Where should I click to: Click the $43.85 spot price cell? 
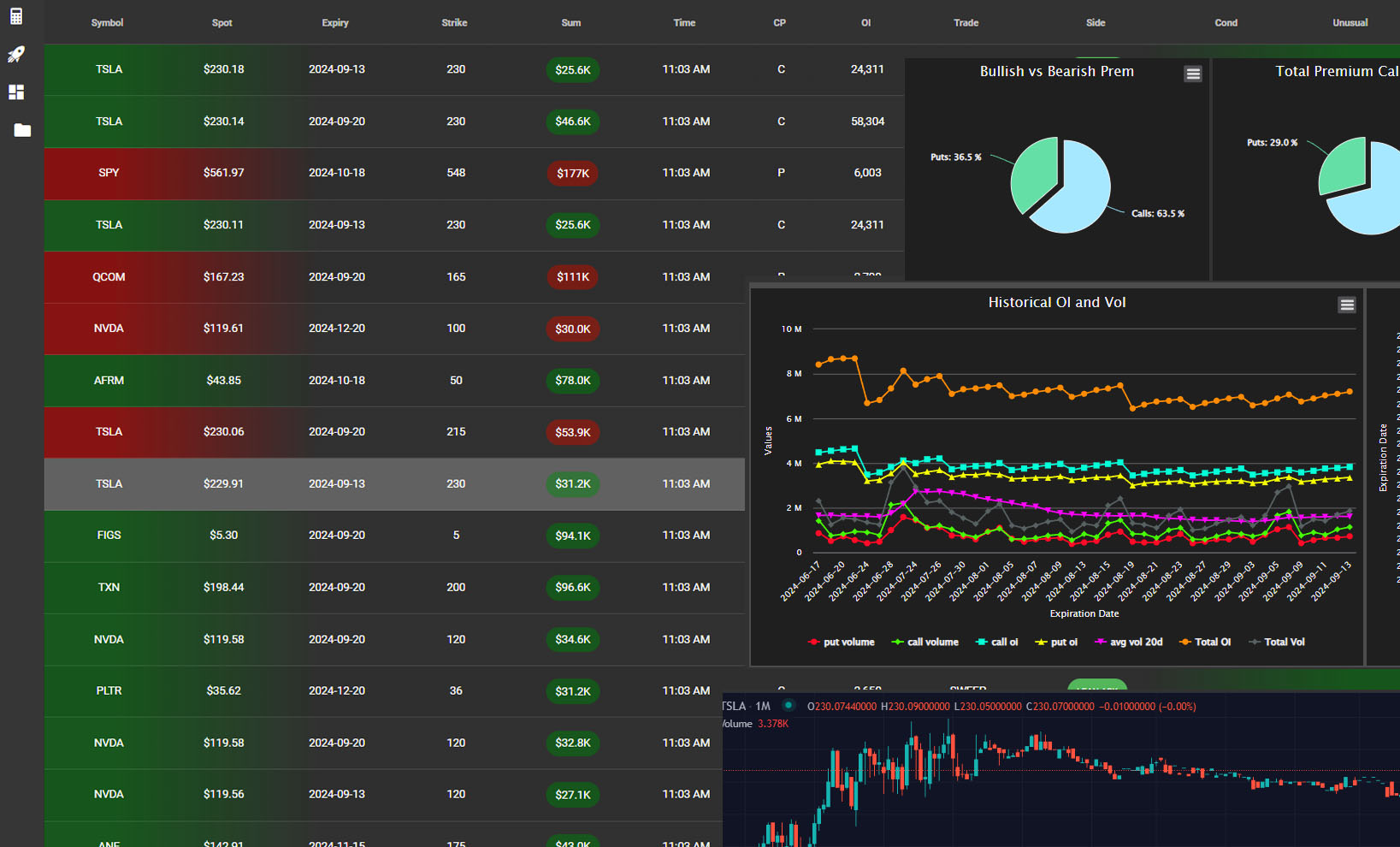coord(223,381)
